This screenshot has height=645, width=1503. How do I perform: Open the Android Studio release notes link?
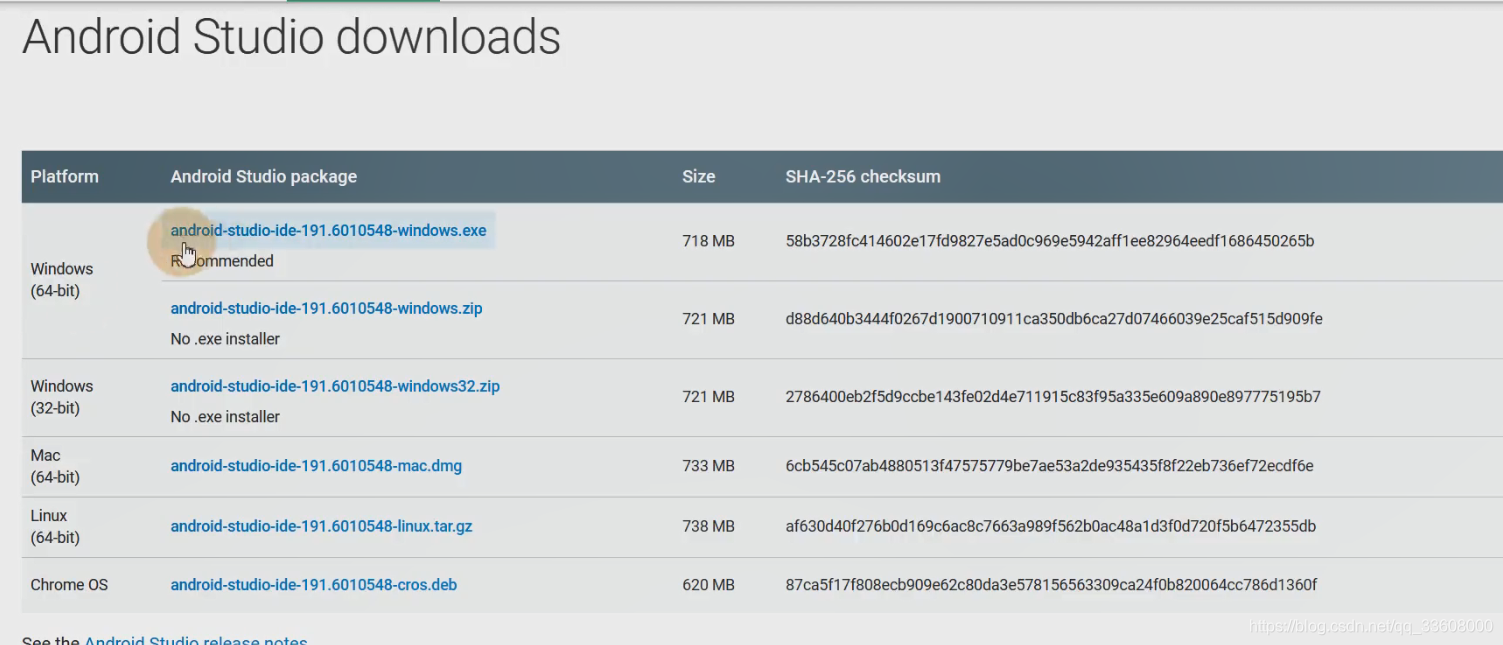pos(196,639)
